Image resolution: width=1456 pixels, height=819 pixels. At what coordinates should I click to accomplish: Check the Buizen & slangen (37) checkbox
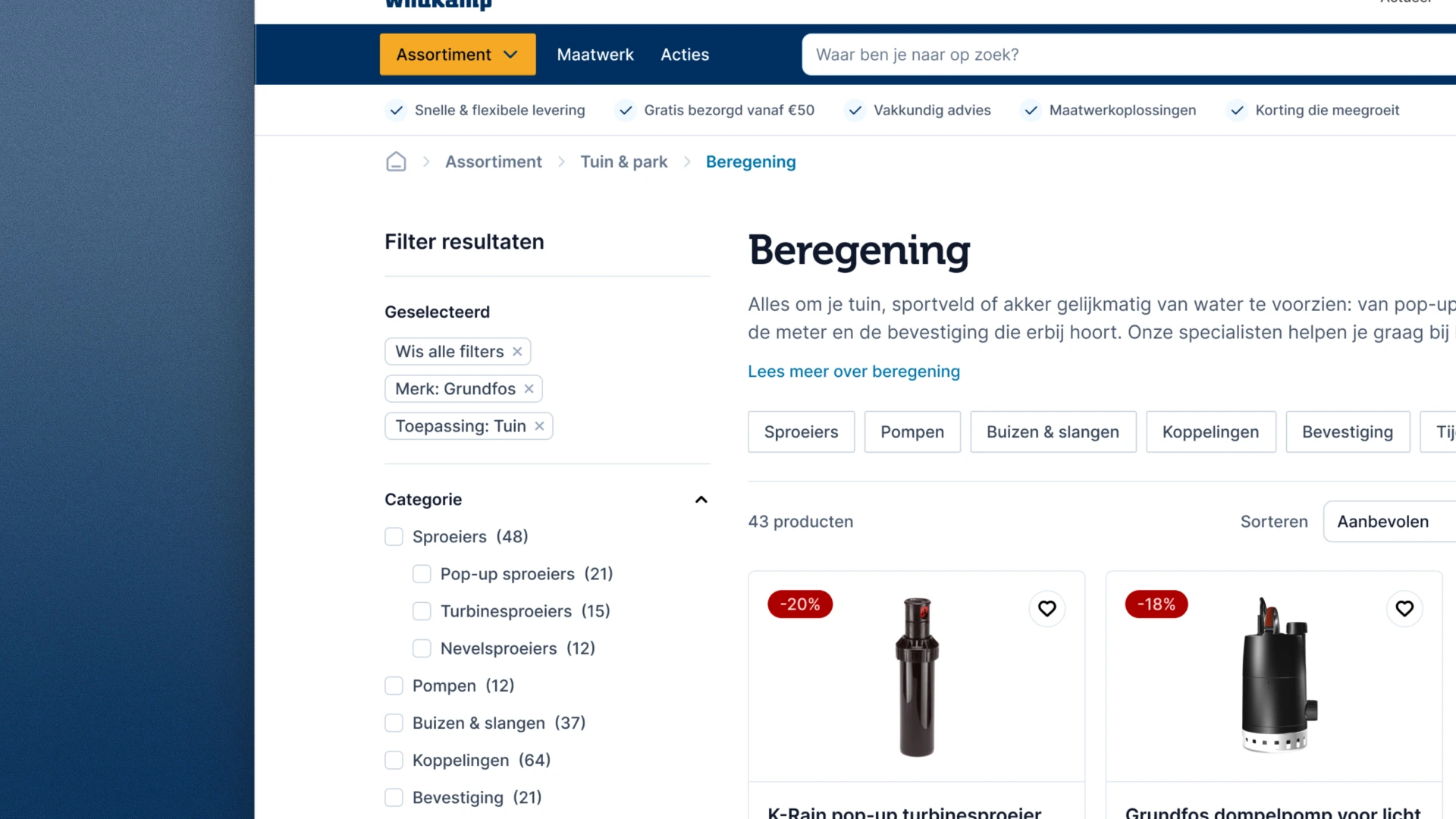point(394,723)
